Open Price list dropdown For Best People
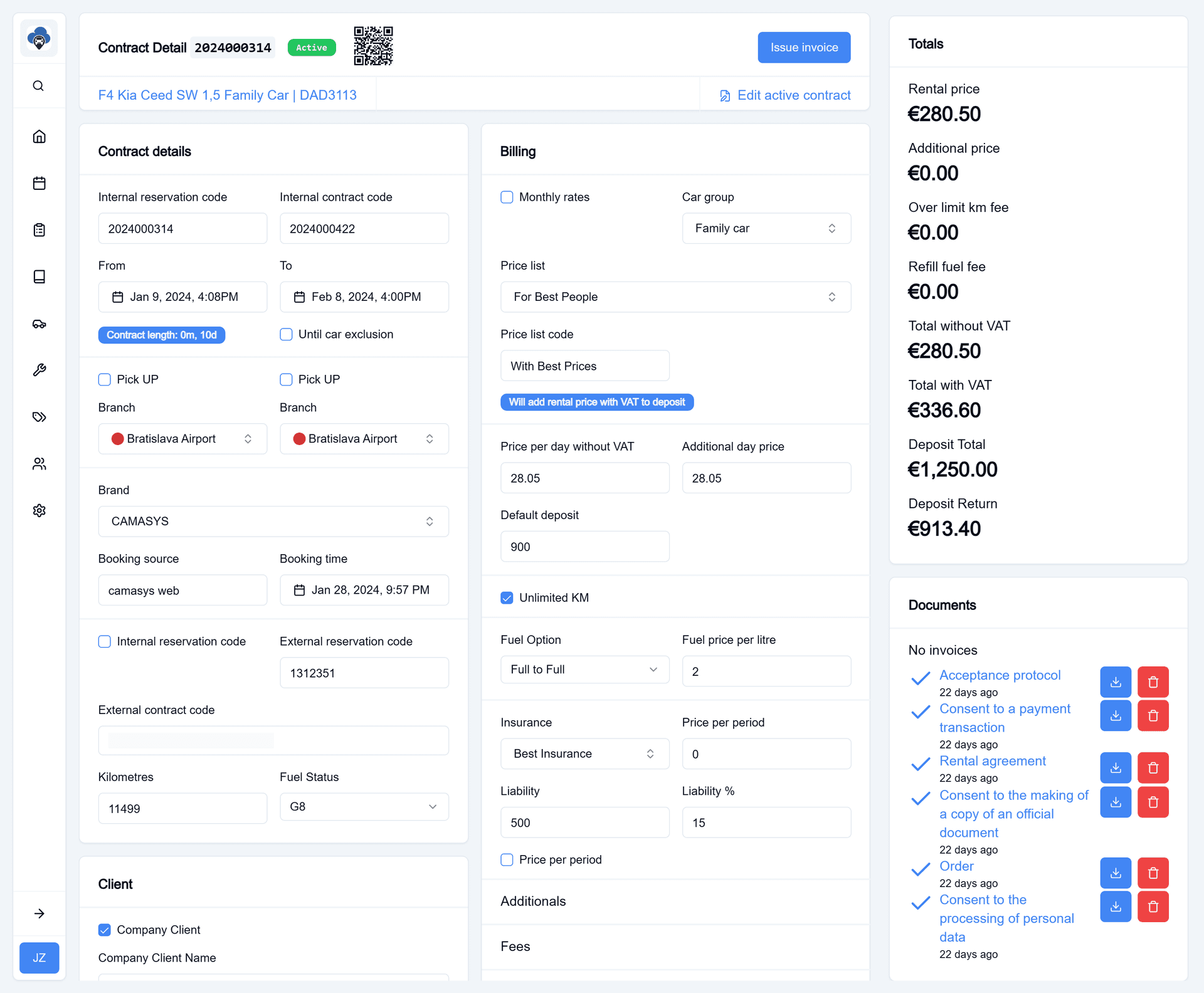The image size is (1204, 993). click(x=675, y=297)
